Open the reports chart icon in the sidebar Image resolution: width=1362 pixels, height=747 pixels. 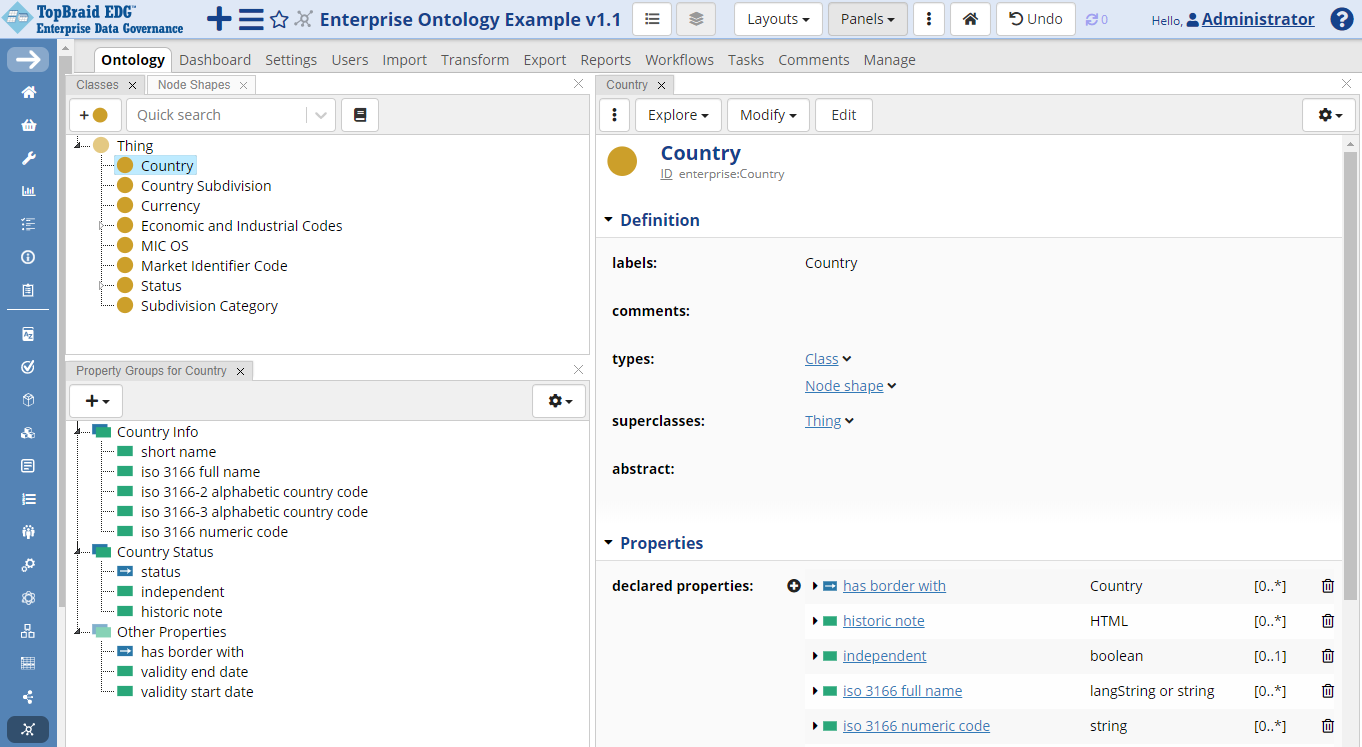tap(27, 190)
